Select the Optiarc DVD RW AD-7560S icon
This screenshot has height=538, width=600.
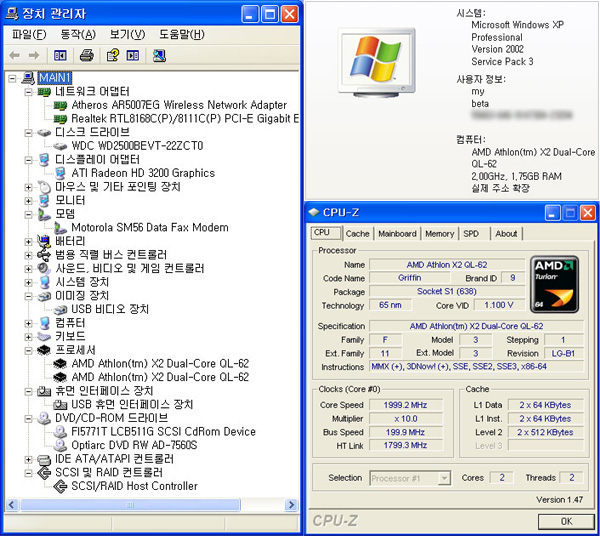pyautogui.click(x=60, y=445)
